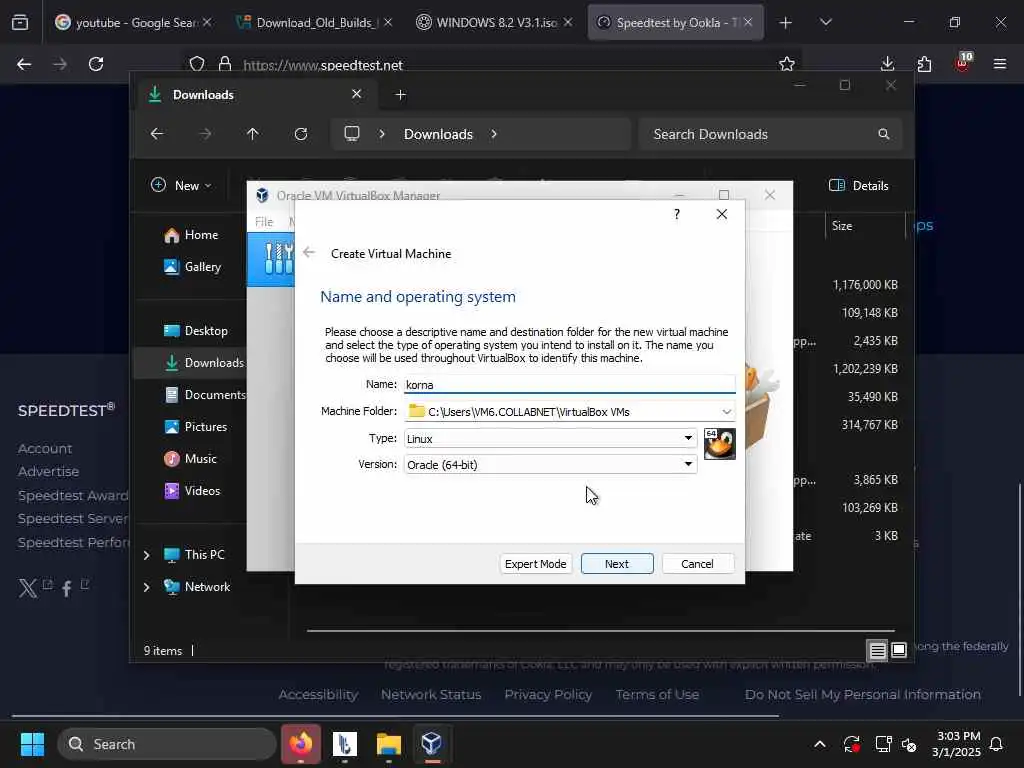Image resolution: width=1024 pixels, height=768 pixels.
Task: Click Firefox View icon at tab bar left
Action: pos(20,23)
